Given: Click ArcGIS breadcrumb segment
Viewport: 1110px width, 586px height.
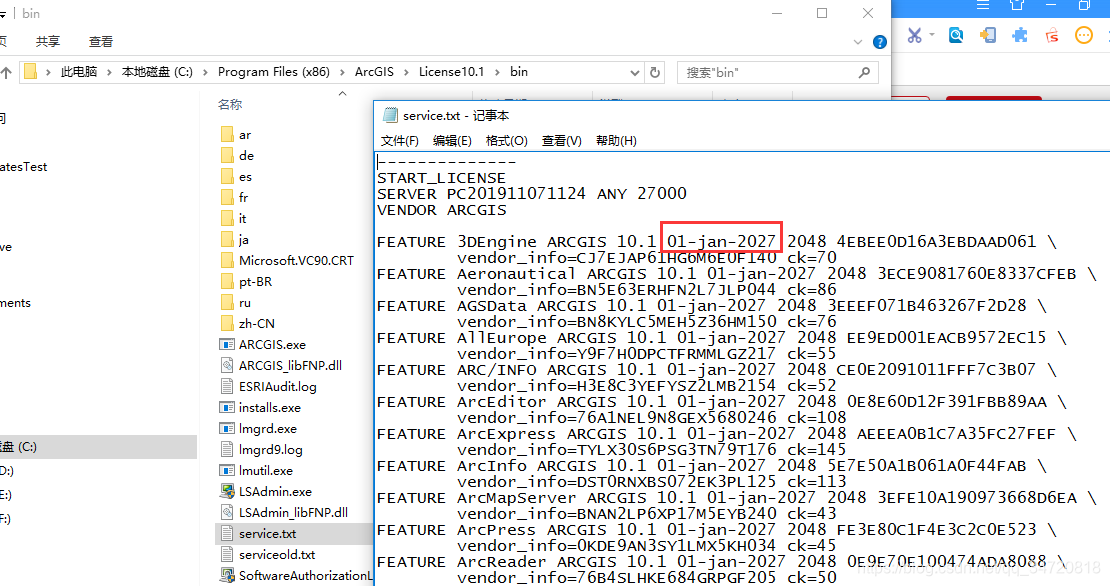Looking at the screenshot, I should tap(374, 72).
